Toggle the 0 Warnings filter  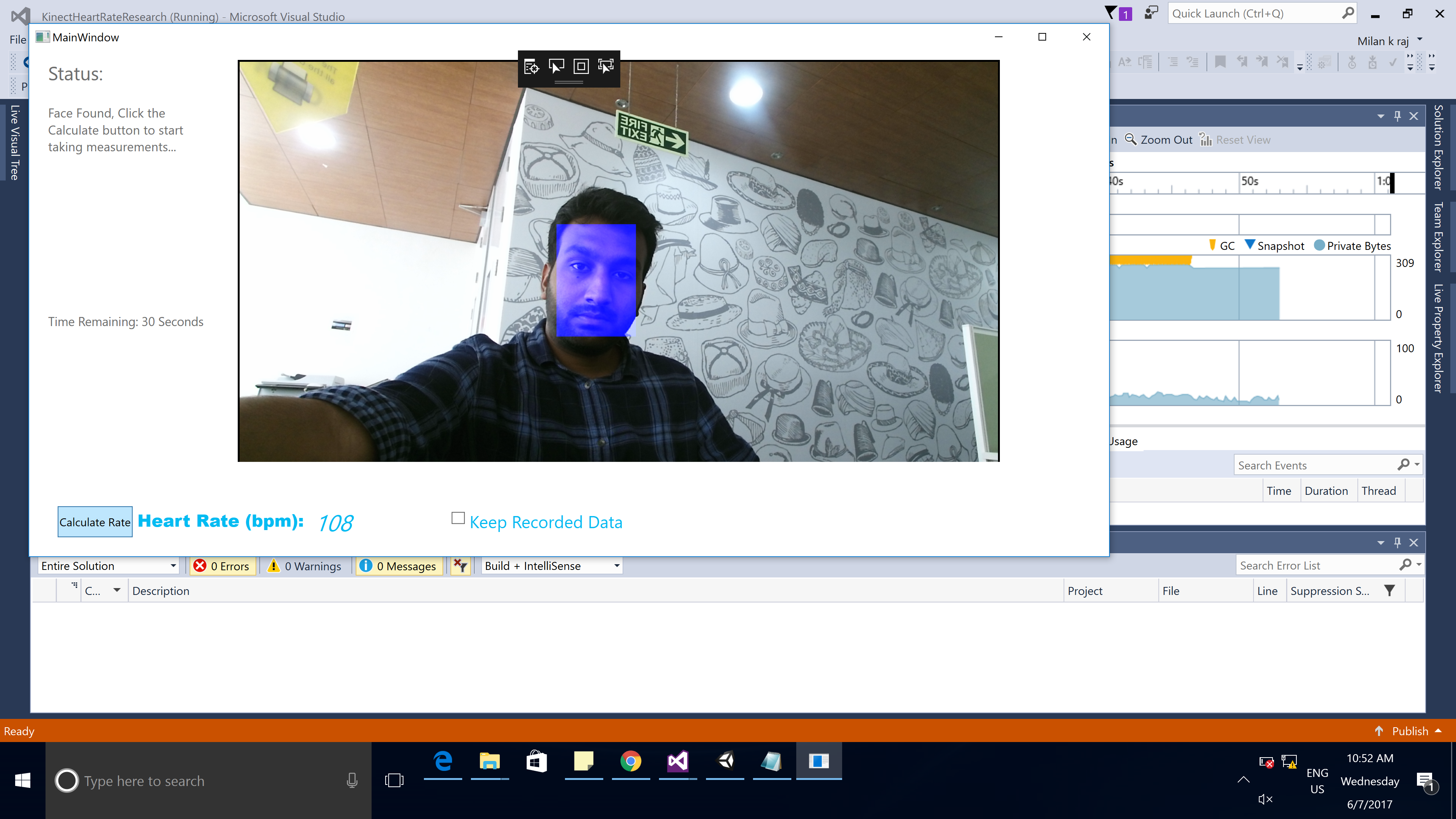tap(305, 566)
